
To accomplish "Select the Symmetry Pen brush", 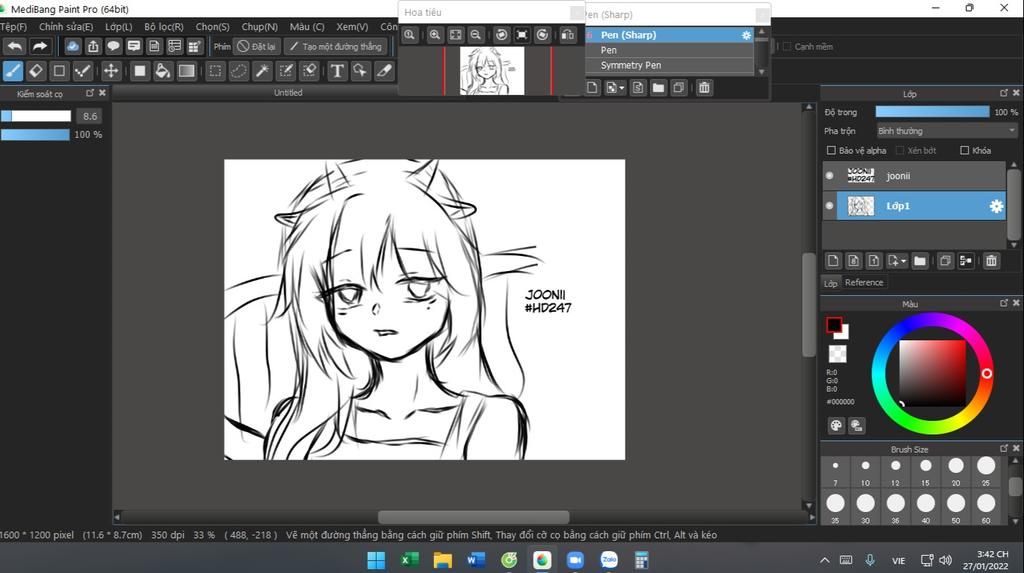I will click(670, 65).
